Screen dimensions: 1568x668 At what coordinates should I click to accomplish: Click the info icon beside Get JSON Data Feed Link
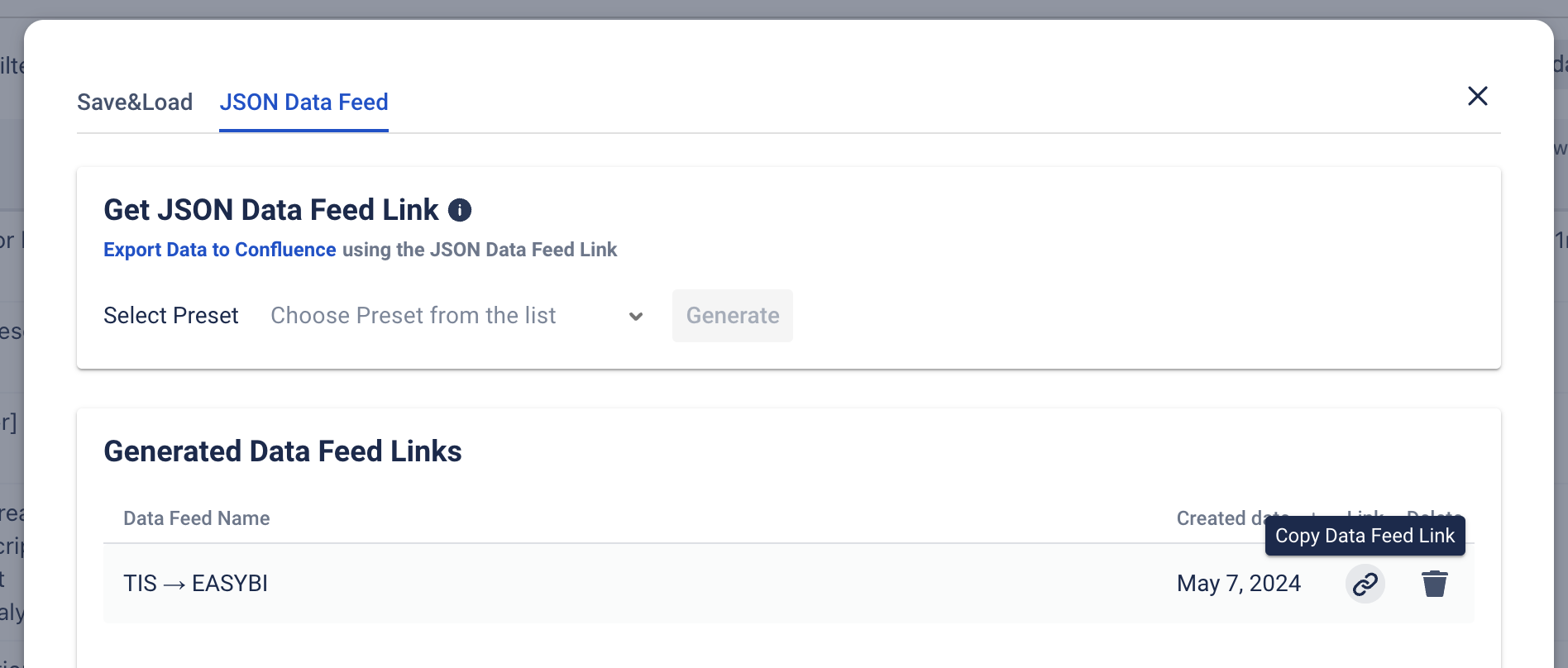pyautogui.click(x=460, y=210)
